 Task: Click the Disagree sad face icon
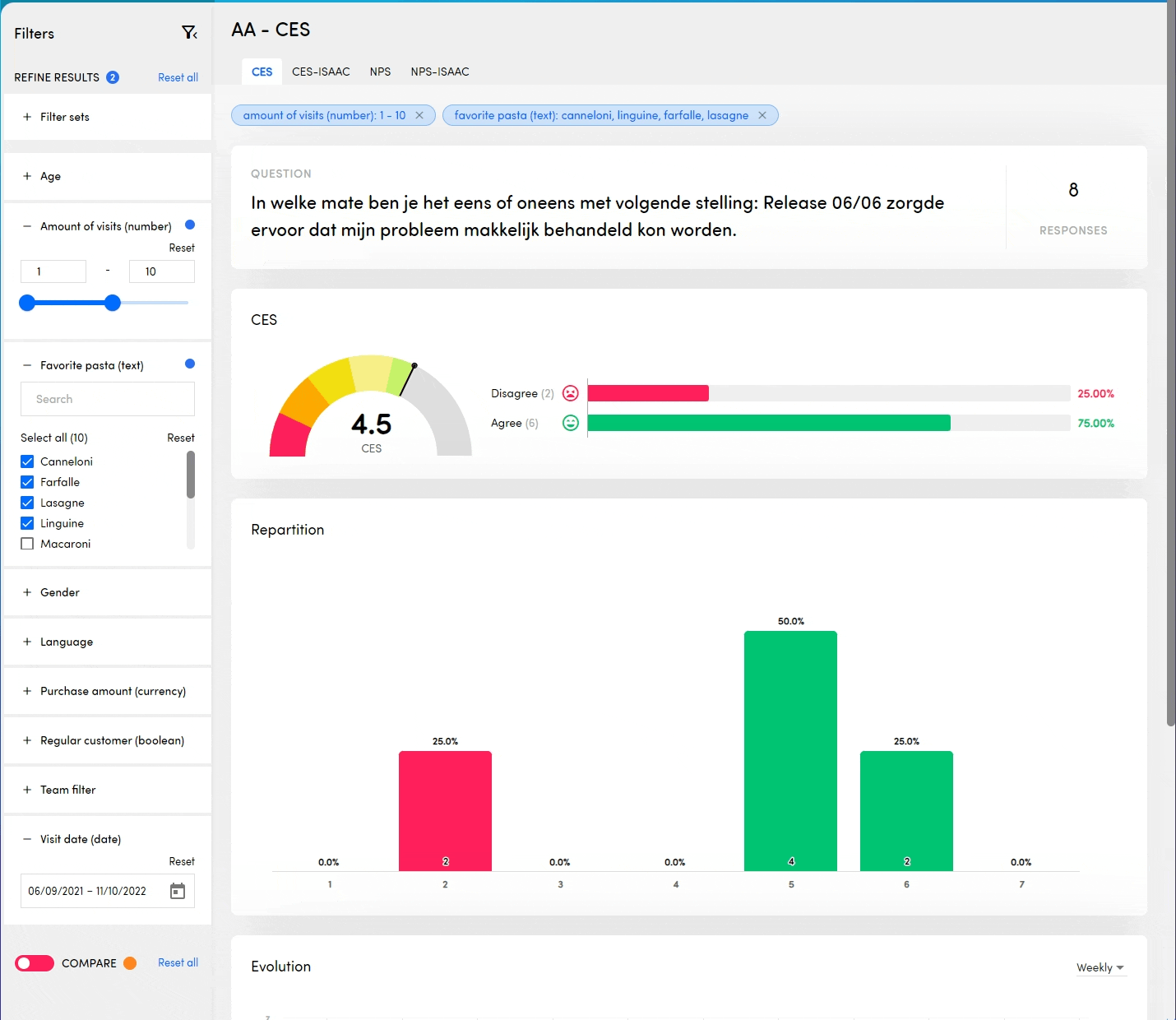[571, 393]
